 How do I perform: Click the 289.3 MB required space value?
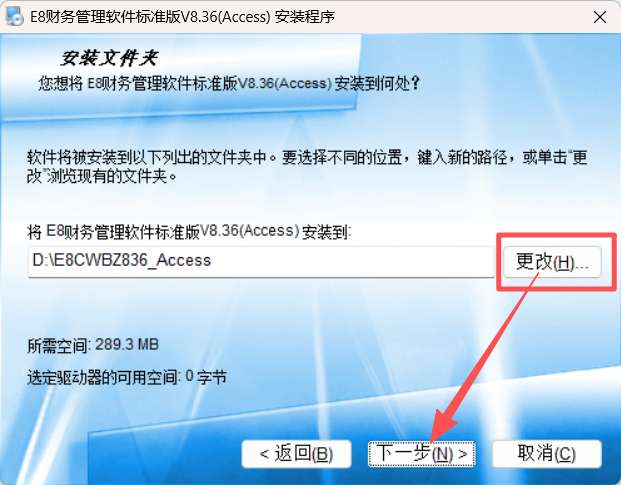(127, 344)
